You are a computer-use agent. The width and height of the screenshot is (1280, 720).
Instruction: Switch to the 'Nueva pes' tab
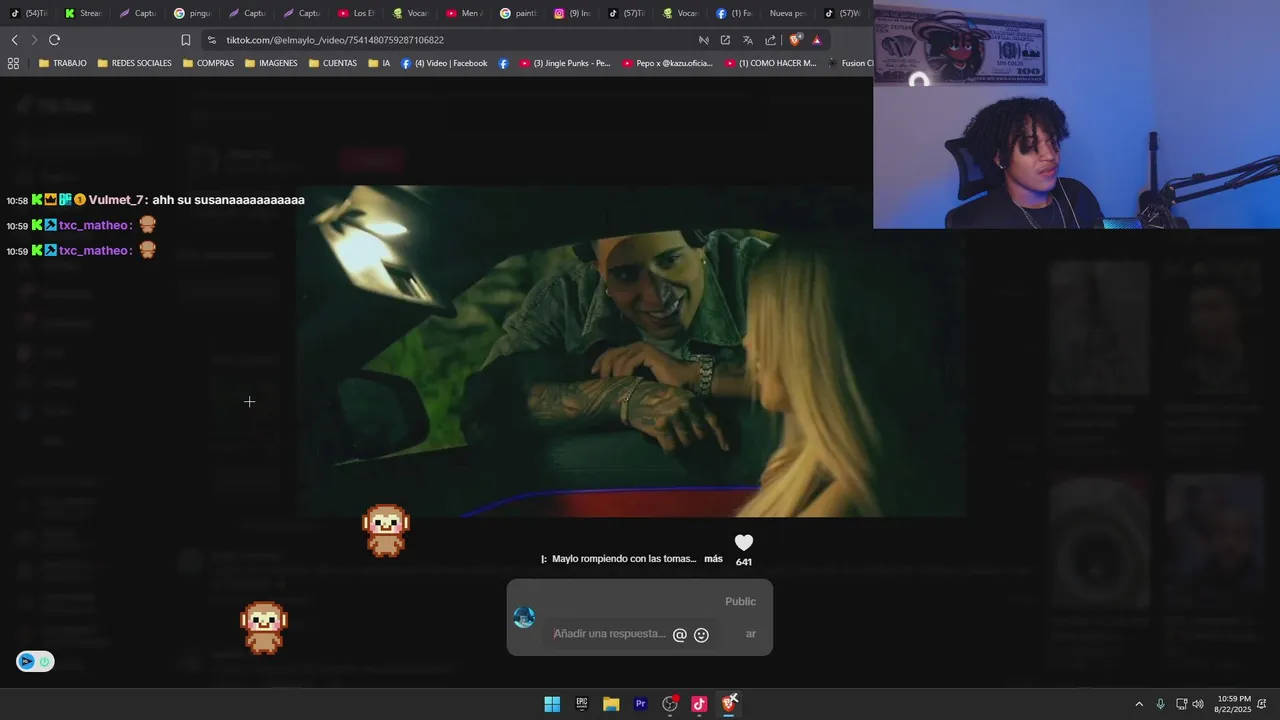pyautogui.click(x=789, y=13)
